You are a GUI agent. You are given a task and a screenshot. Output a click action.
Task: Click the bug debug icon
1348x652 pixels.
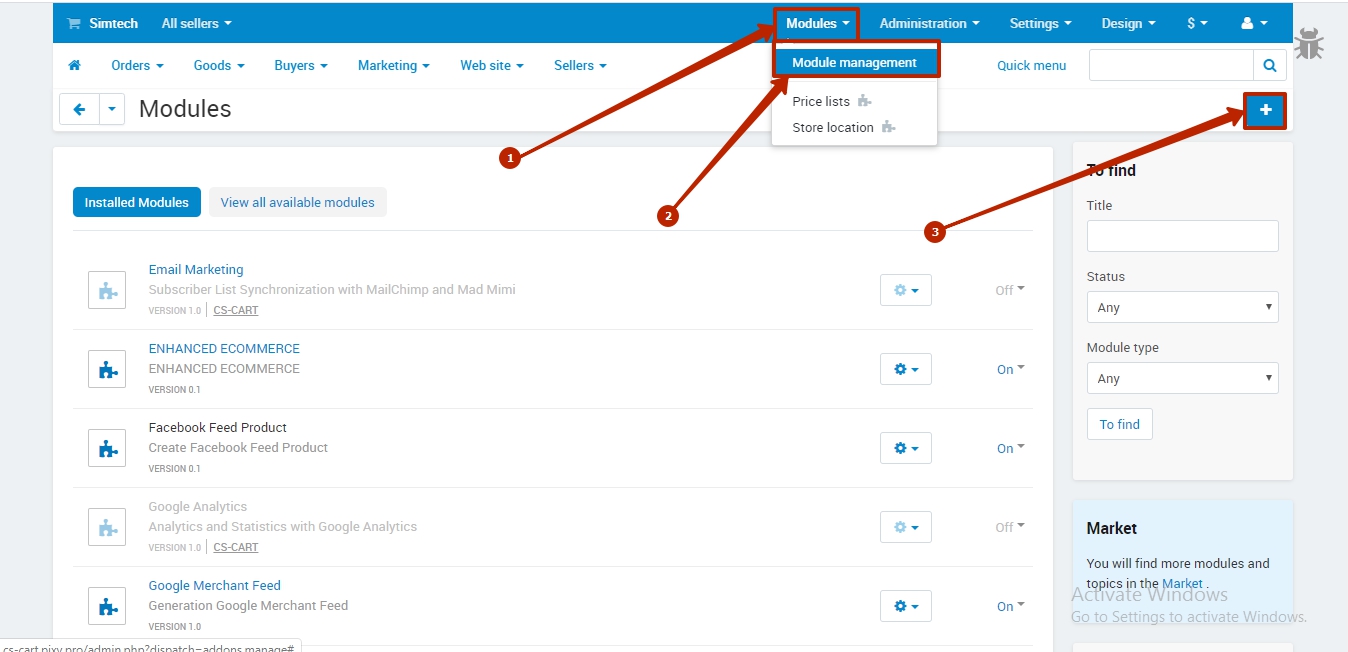coord(1309,45)
